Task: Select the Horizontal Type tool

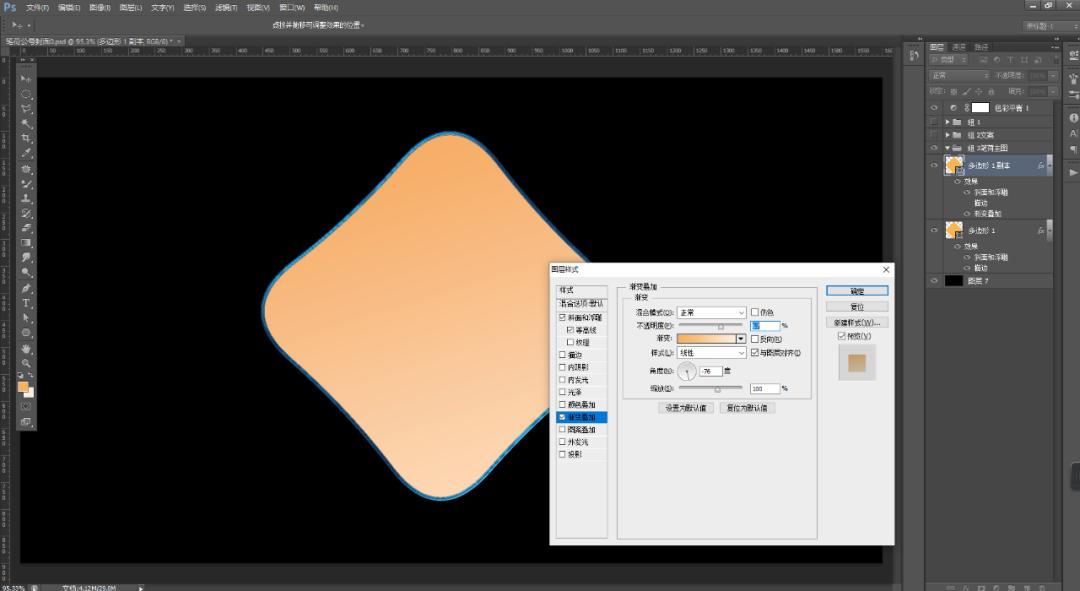Action: [26, 302]
